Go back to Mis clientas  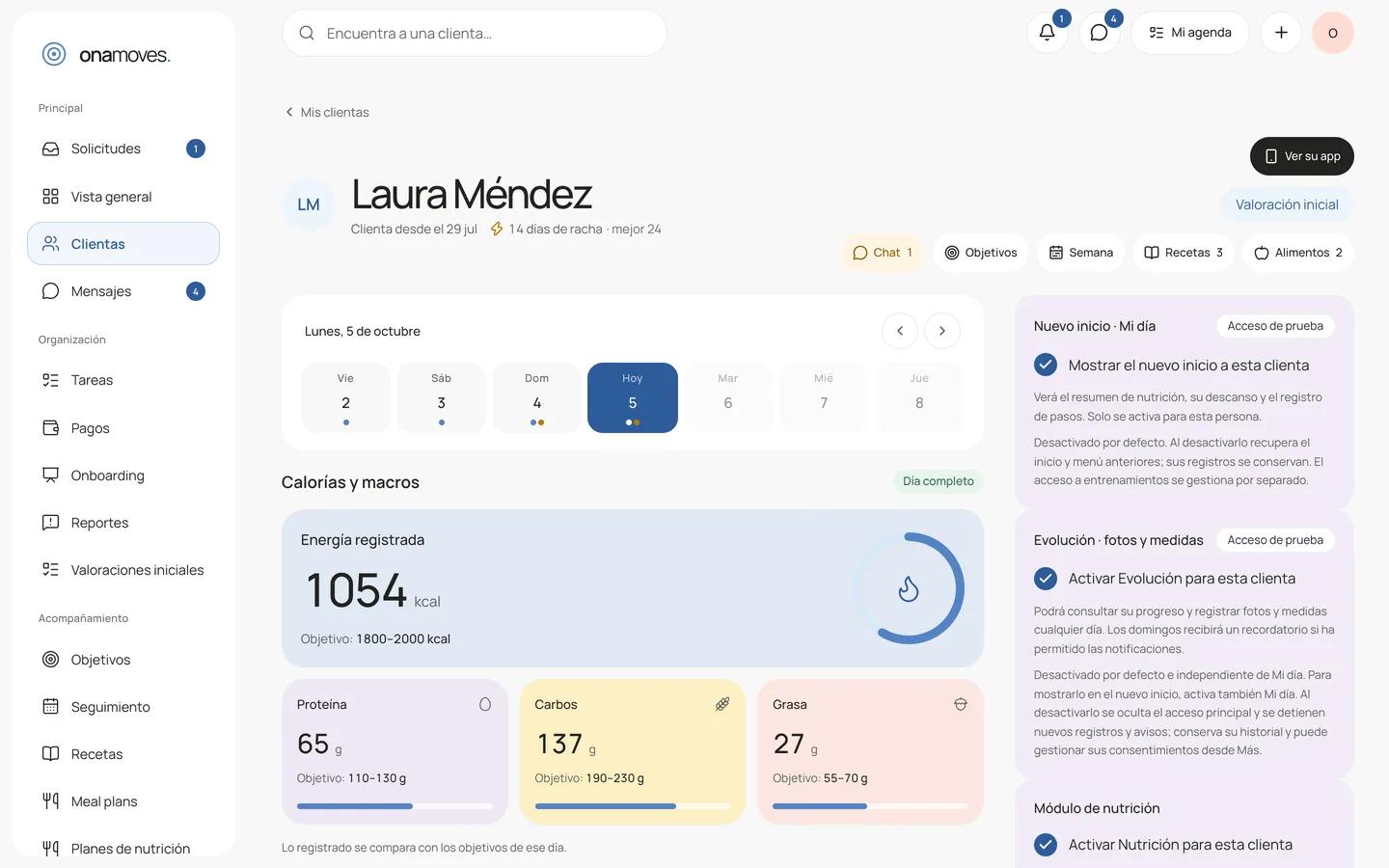[327, 112]
